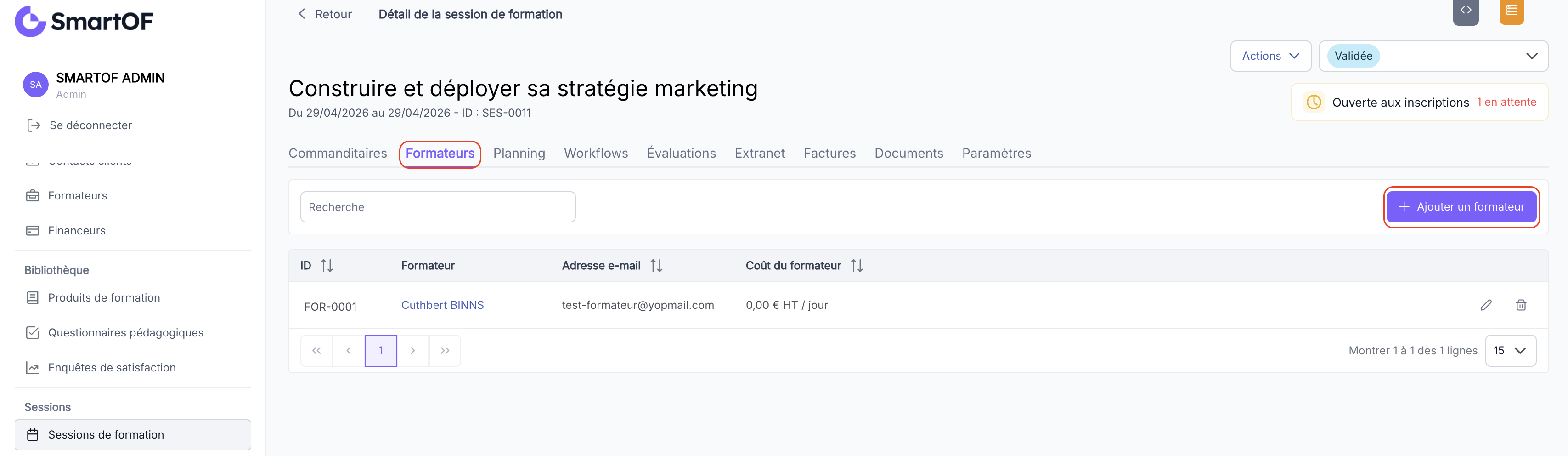Sort table by ID column arrows
The height and width of the screenshot is (456, 1568).
pos(327,265)
